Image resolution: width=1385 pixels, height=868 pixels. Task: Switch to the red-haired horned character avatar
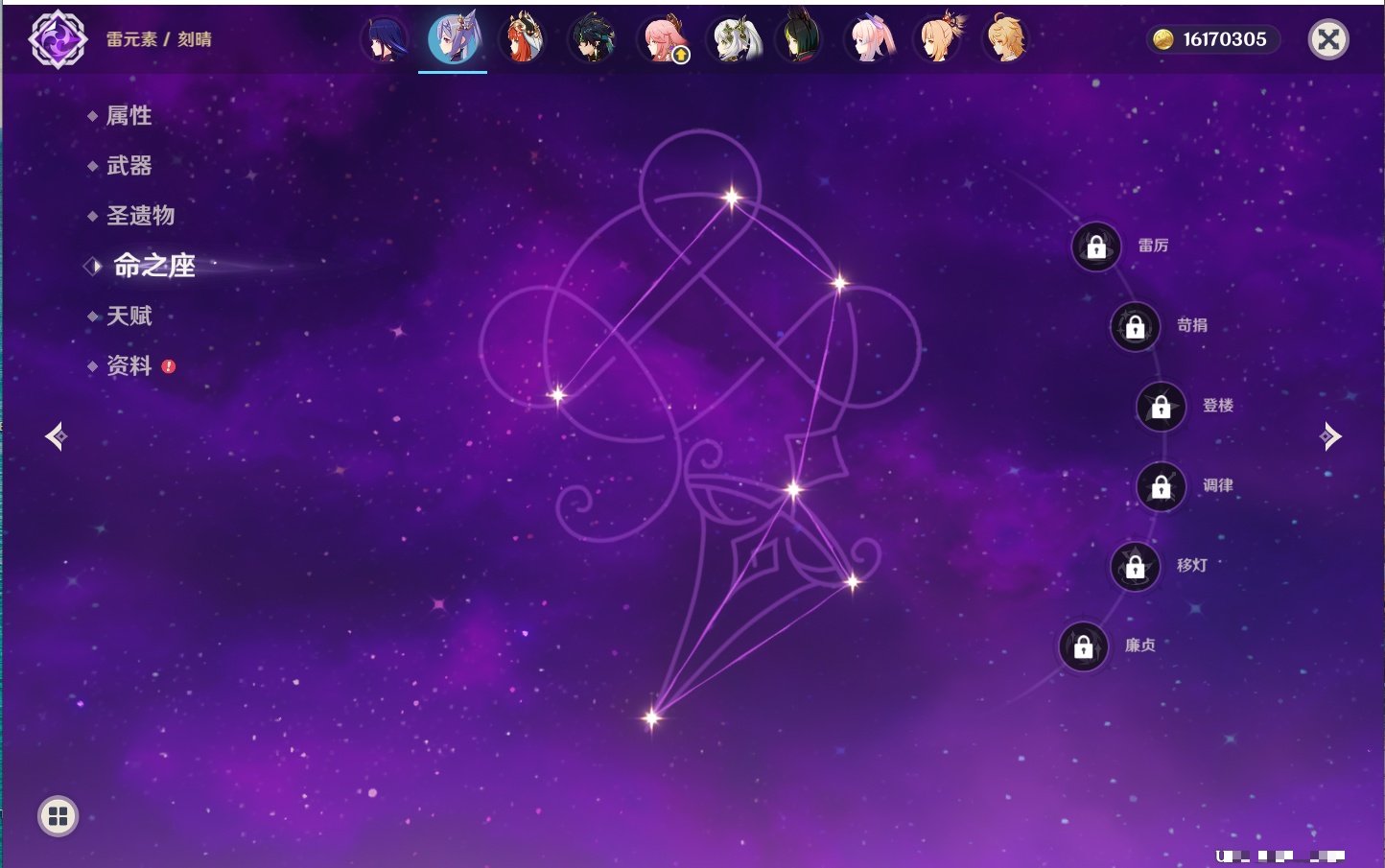[523, 39]
